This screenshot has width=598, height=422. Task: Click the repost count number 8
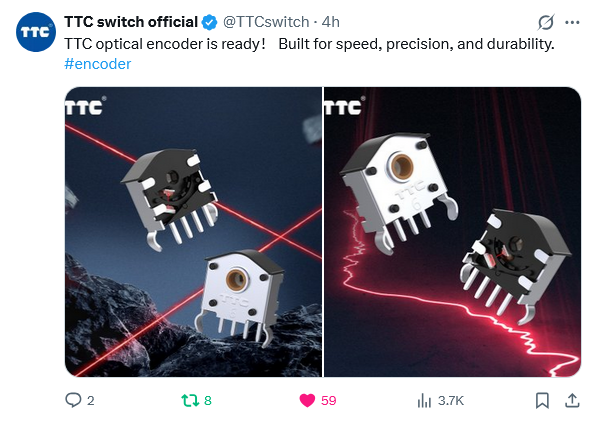pos(207,401)
